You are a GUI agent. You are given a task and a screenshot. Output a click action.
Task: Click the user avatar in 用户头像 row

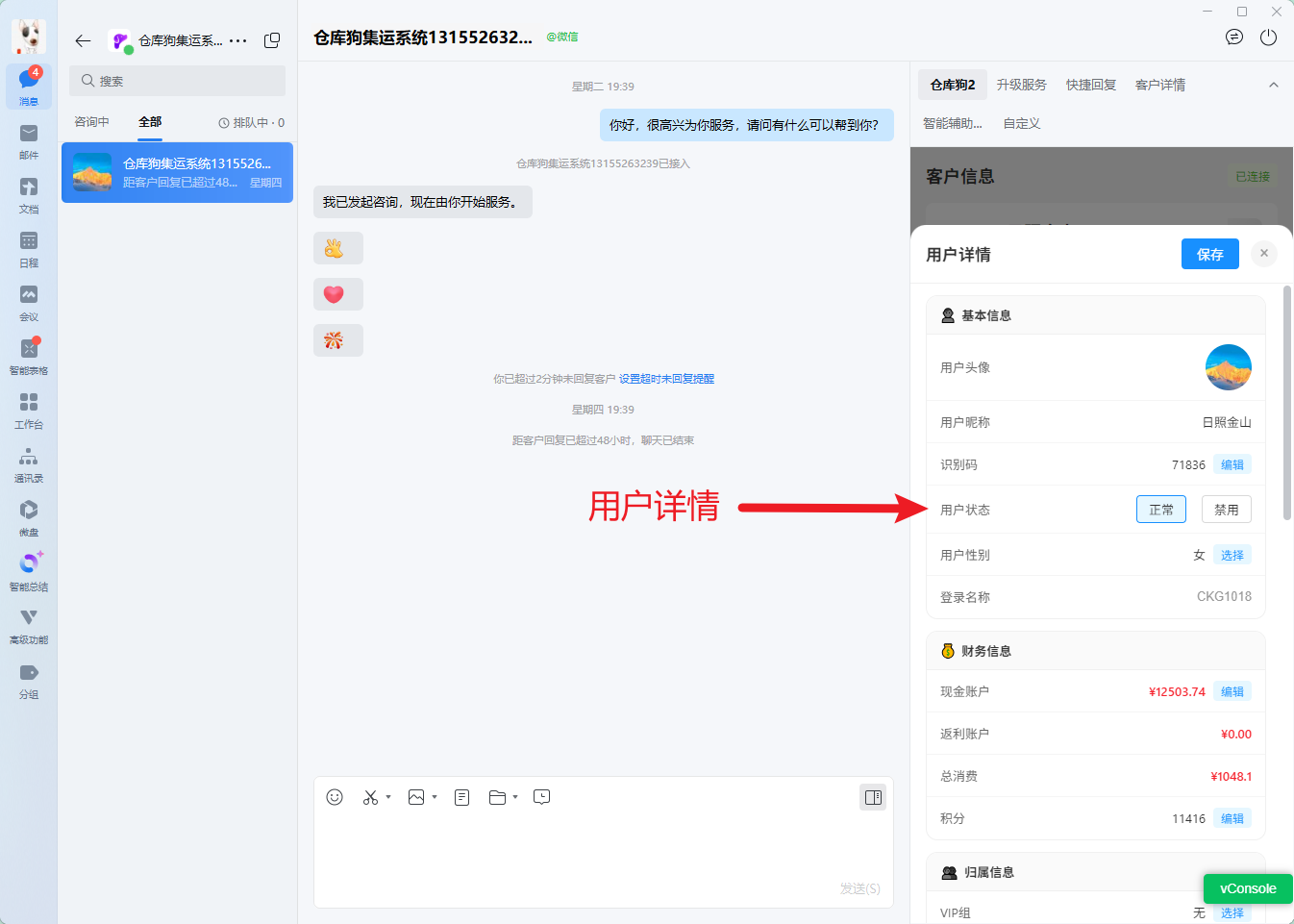coord(1229,367)
